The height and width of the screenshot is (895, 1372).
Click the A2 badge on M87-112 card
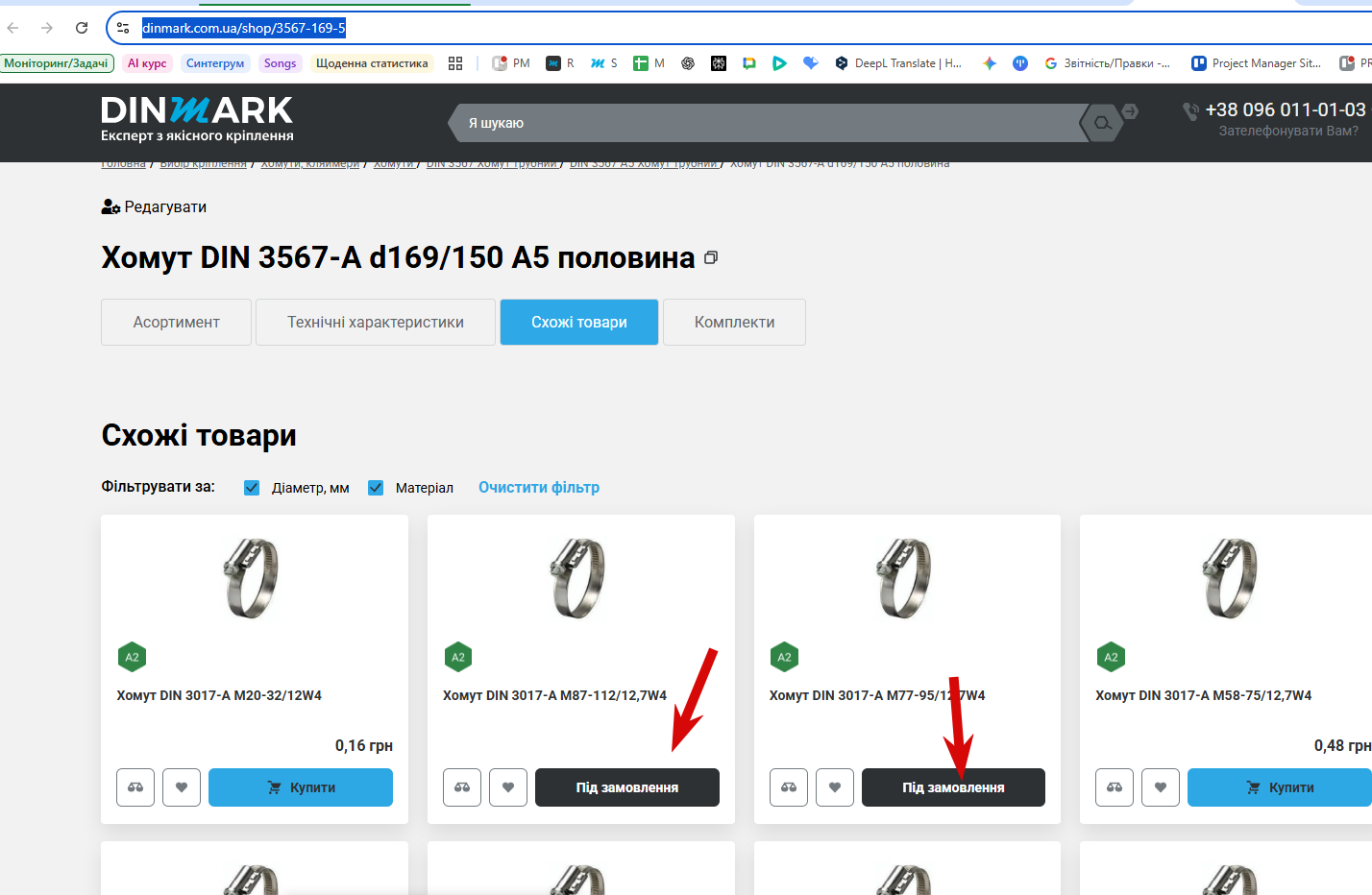click(x=458, y=657)
